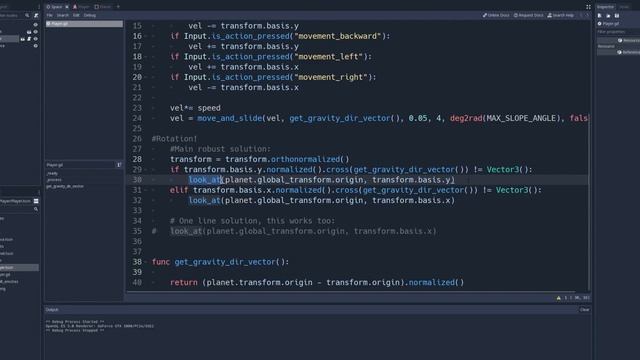640x360 pixels.
Task: Click the Output panel header label
Action: pos(52,309)
